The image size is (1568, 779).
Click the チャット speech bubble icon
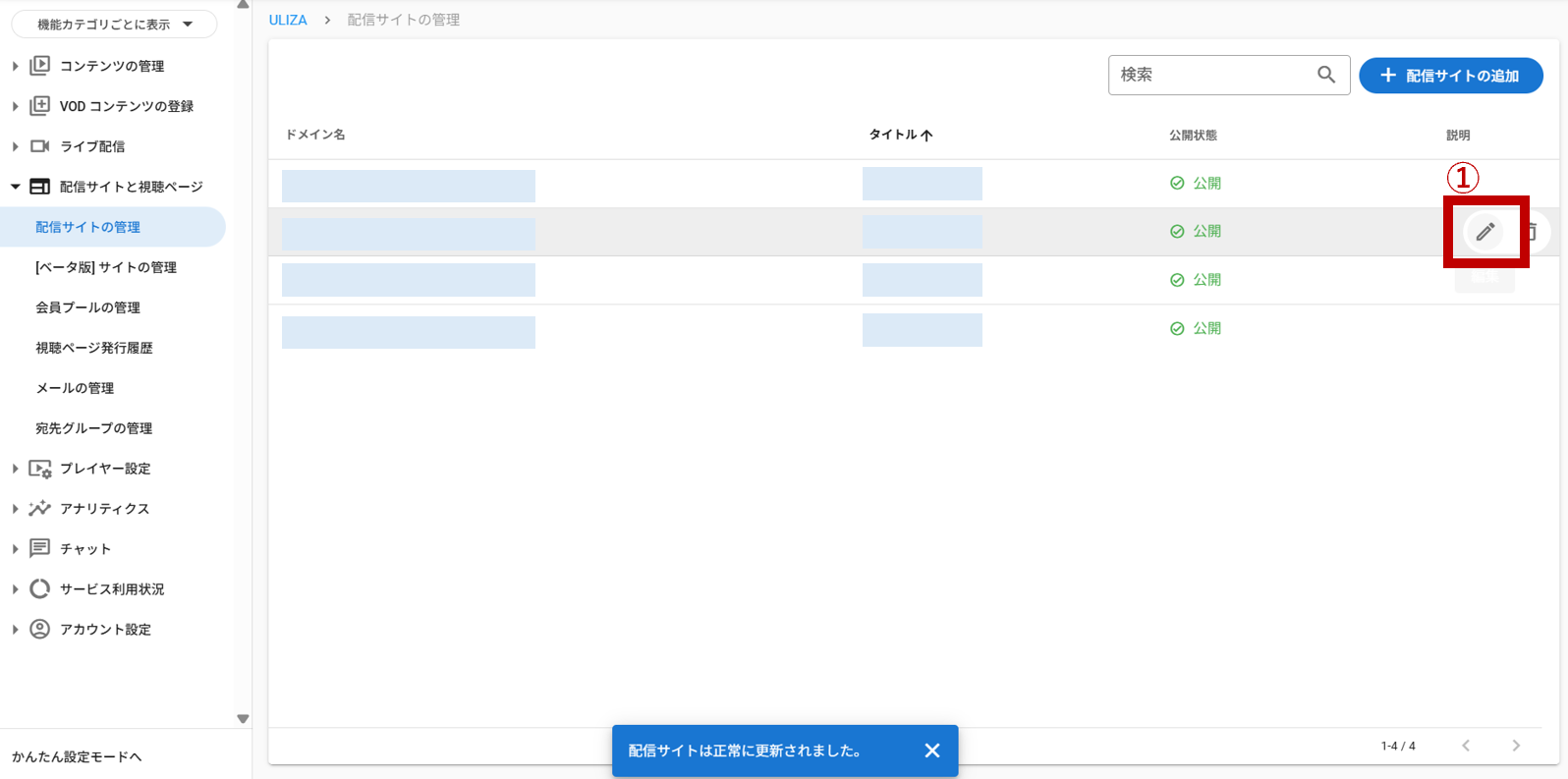click(x=39, y=549)
